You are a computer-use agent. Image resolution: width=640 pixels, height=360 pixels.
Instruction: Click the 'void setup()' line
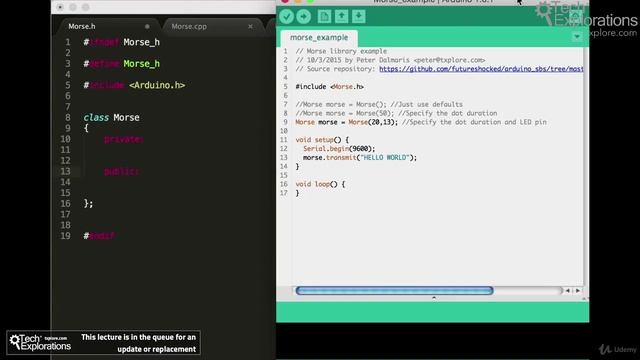click(x=322, y=140)
